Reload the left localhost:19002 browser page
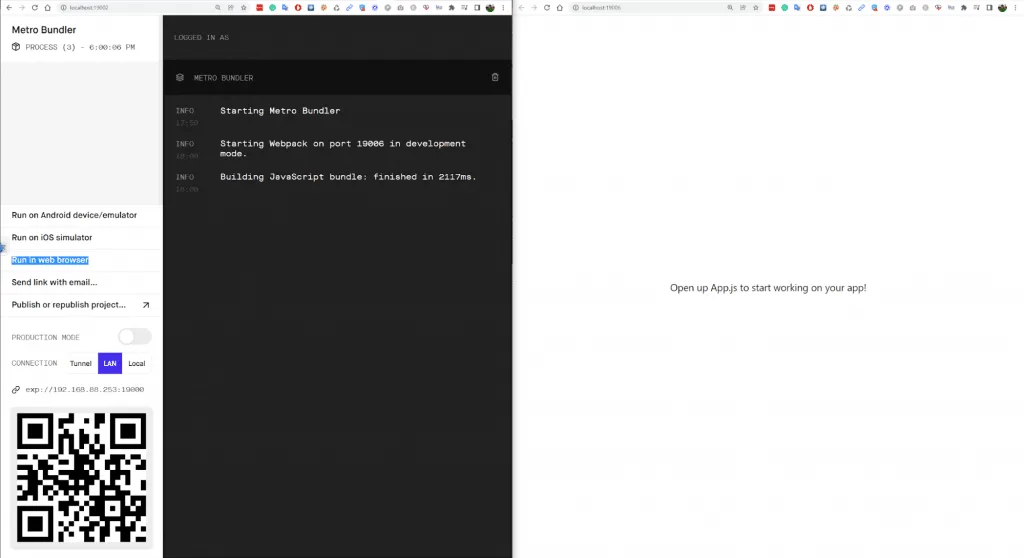1024x558 pixels. click(x=35, y=8)
